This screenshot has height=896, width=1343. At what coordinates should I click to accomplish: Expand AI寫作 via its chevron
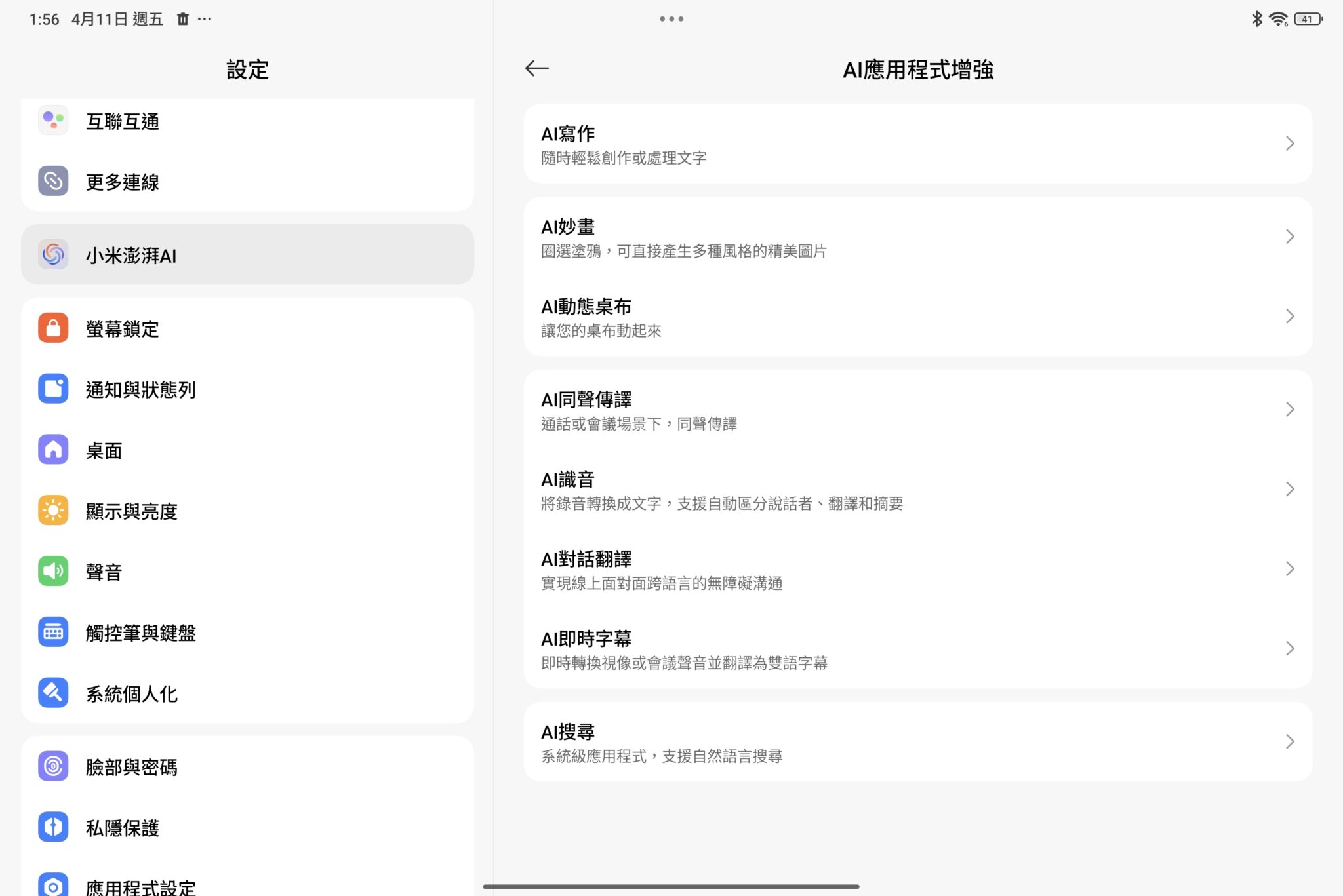[1289, 144]
